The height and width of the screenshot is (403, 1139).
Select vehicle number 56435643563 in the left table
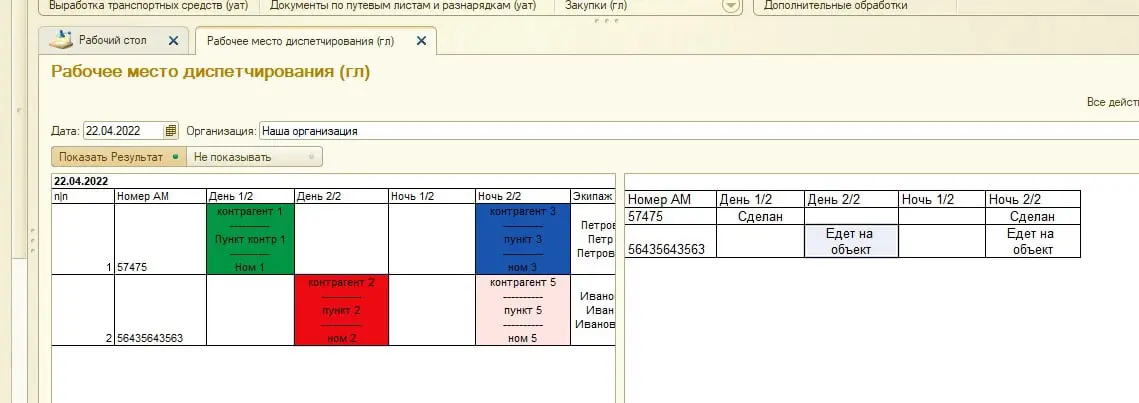[149, 338]
